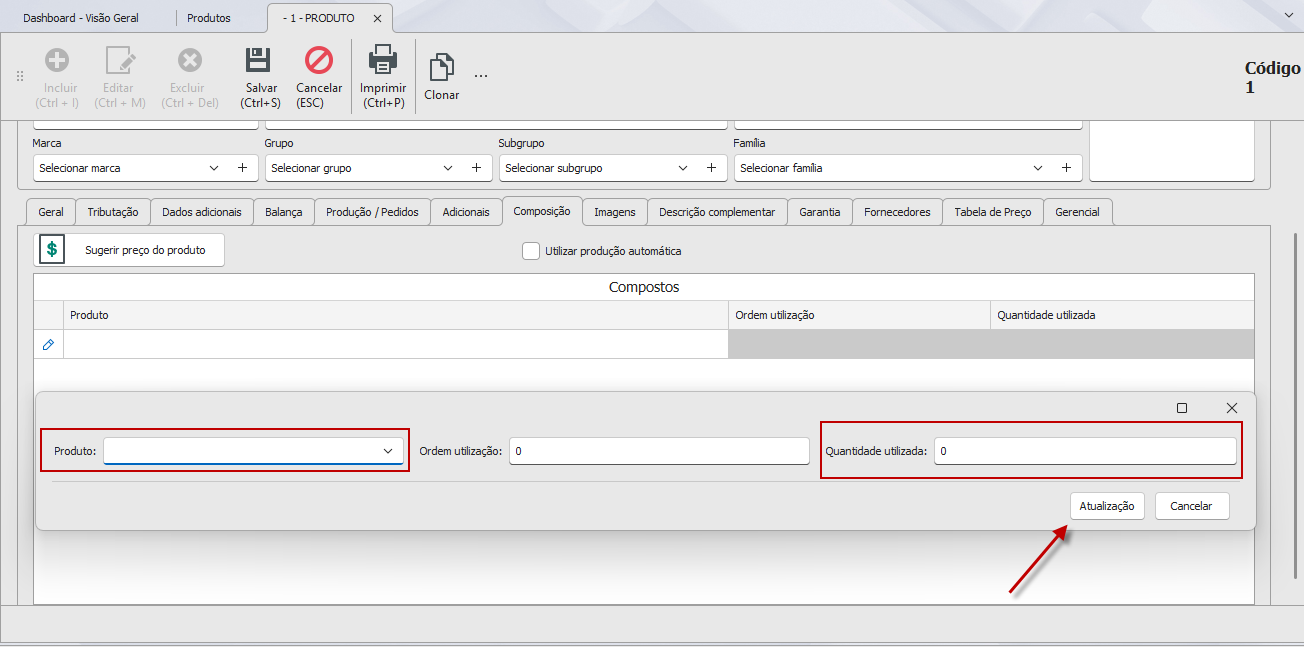The width and height of the screenshot is (1304, 647).
Task: Add new grupo with plus icon
Action: [476, 168]
